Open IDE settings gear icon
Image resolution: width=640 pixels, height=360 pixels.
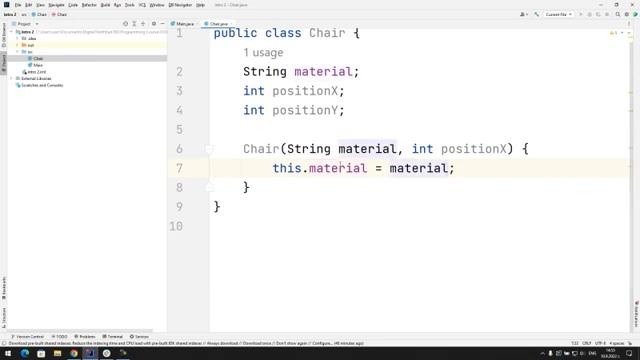click(x=627, y=14)
